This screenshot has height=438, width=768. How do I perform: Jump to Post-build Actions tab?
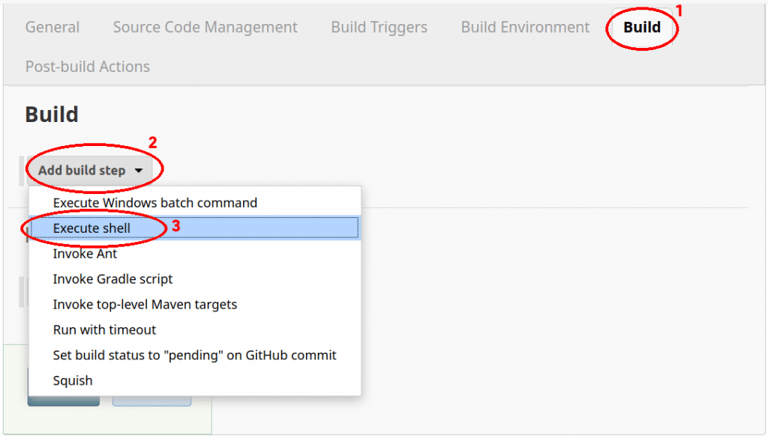(87, 66)
